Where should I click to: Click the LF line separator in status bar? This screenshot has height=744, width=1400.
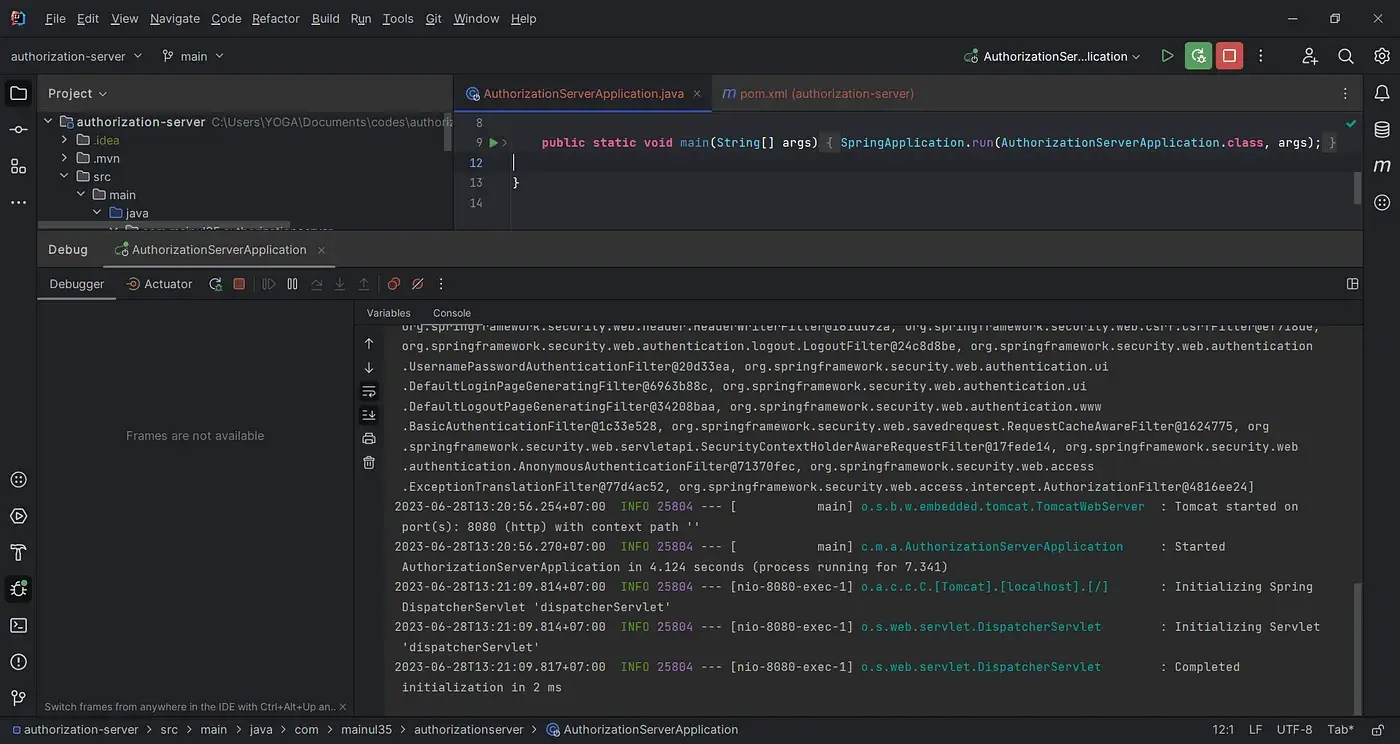pos(1255,730)
